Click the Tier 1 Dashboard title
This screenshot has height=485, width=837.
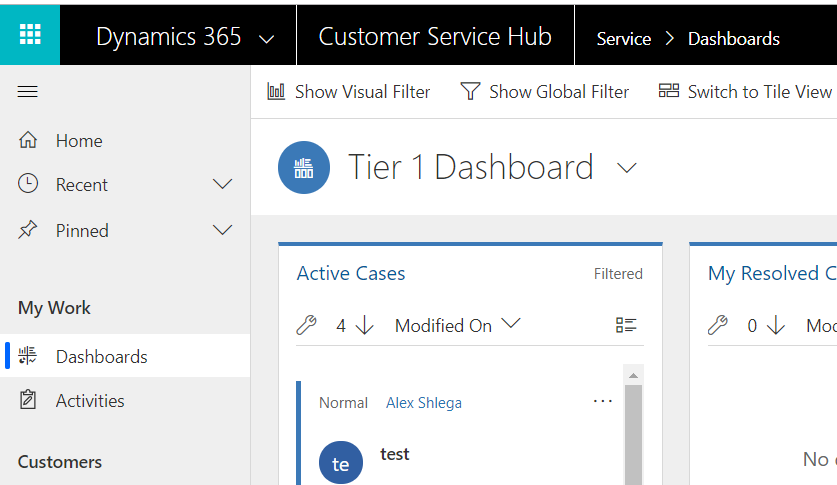pyautogui.click(x=471, y=167)
